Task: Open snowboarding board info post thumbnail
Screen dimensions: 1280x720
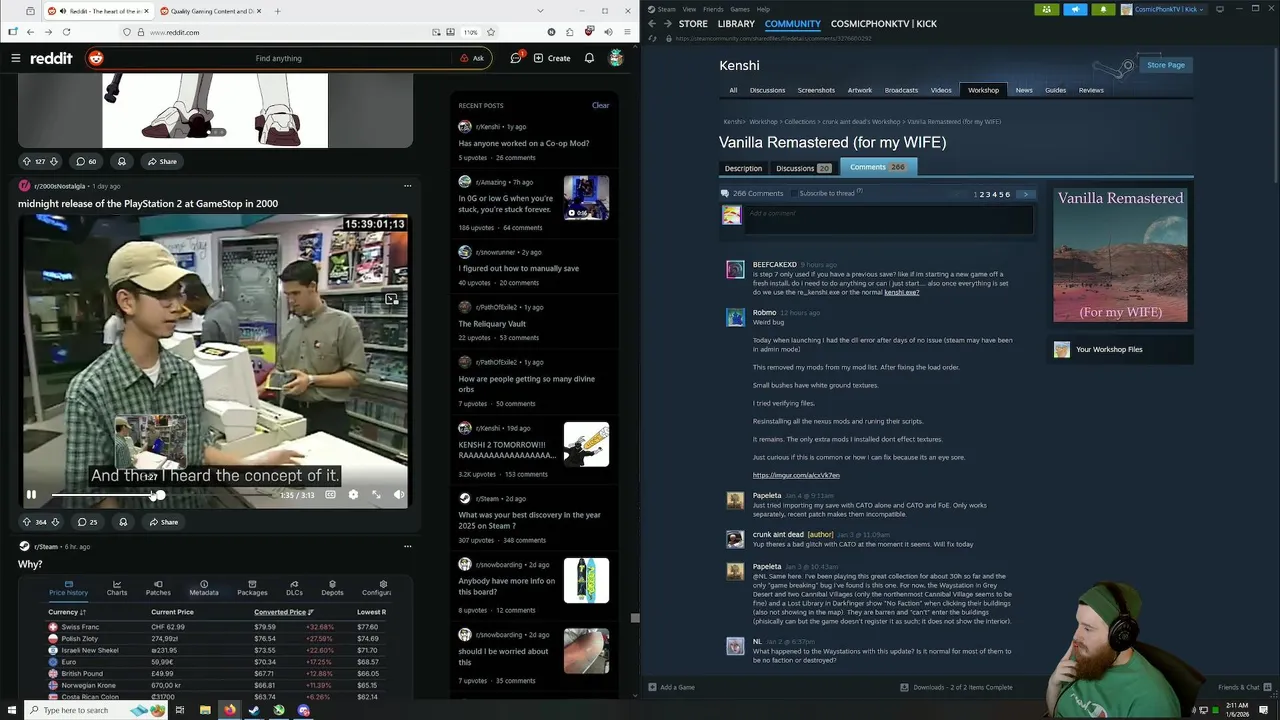Action: click(x=586, y=580)
